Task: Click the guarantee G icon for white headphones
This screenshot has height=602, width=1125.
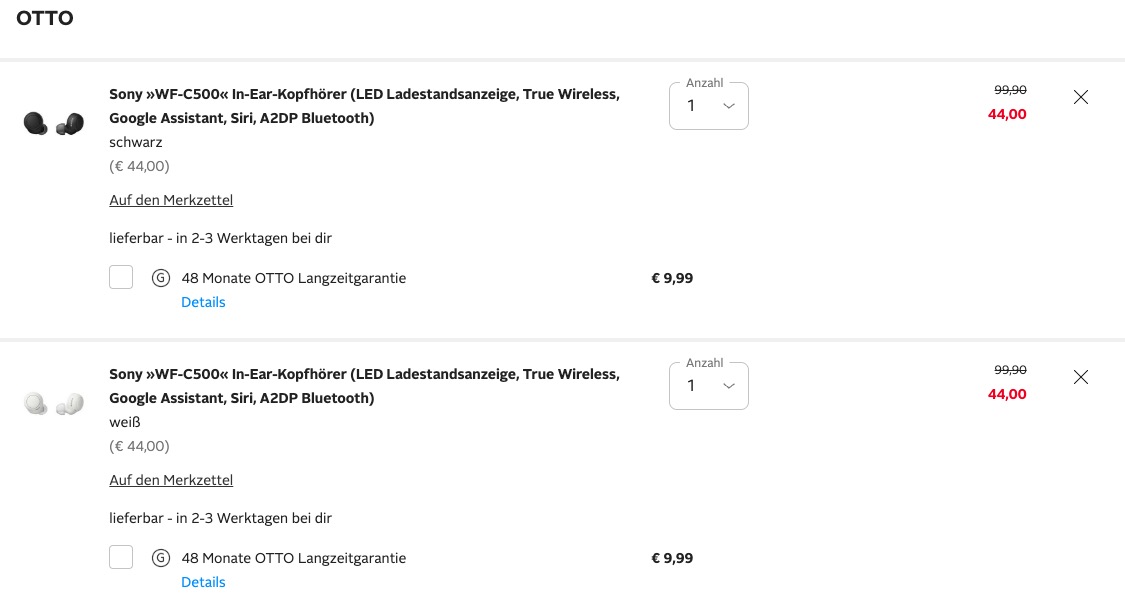Action: (160, 558)
